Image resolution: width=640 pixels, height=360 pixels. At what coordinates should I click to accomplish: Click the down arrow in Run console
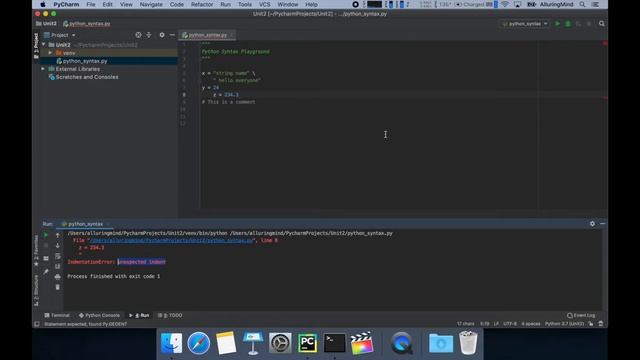(x=58, y=245)
